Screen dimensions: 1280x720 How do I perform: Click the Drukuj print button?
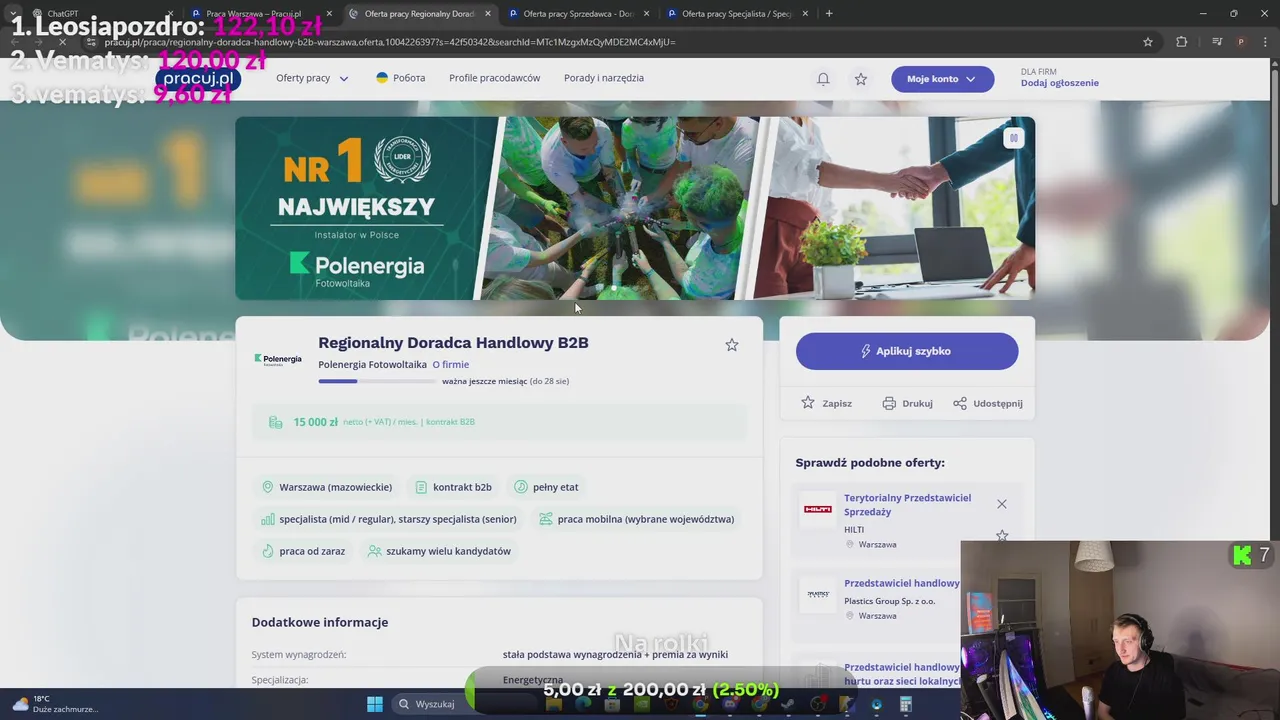[907, 403]
